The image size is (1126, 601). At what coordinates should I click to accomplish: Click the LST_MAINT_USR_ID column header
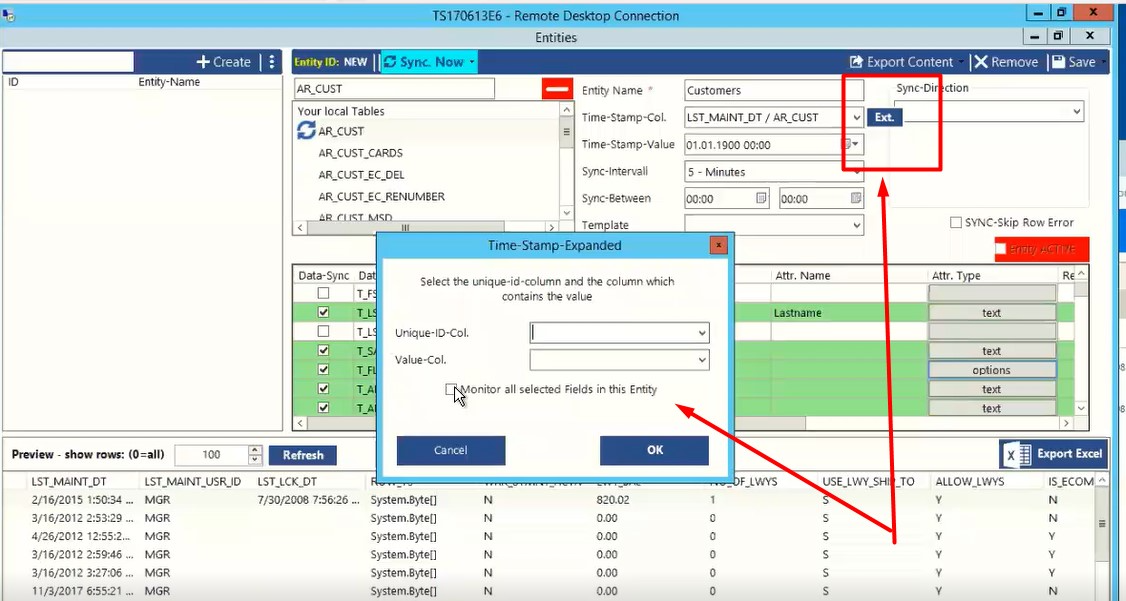pyautogui.click(x=193, y=481)
